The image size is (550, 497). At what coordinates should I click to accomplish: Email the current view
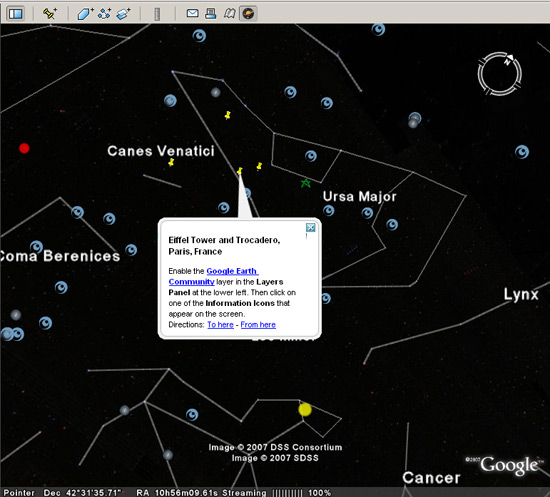click(192, 14)
